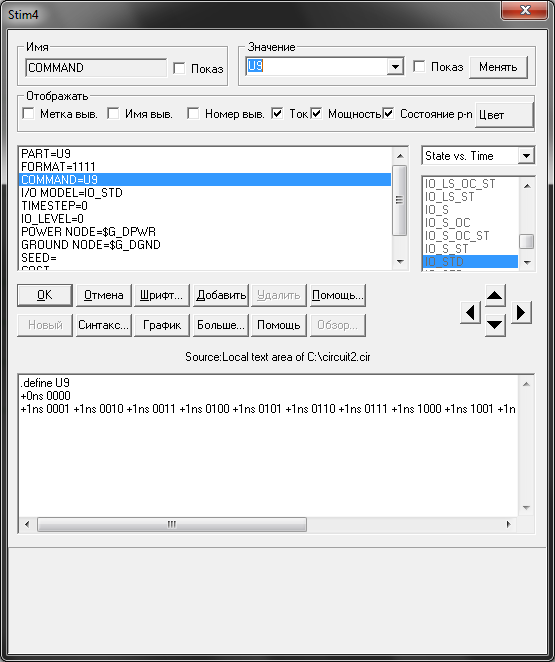This screenshot has width=555, height=662.
Task: Click text area scroll-right arrow
Action: 509,524
